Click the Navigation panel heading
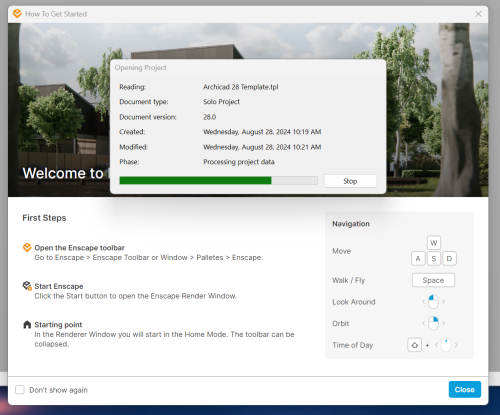This screenshot has height=415, width=500. tap(351, 224)
